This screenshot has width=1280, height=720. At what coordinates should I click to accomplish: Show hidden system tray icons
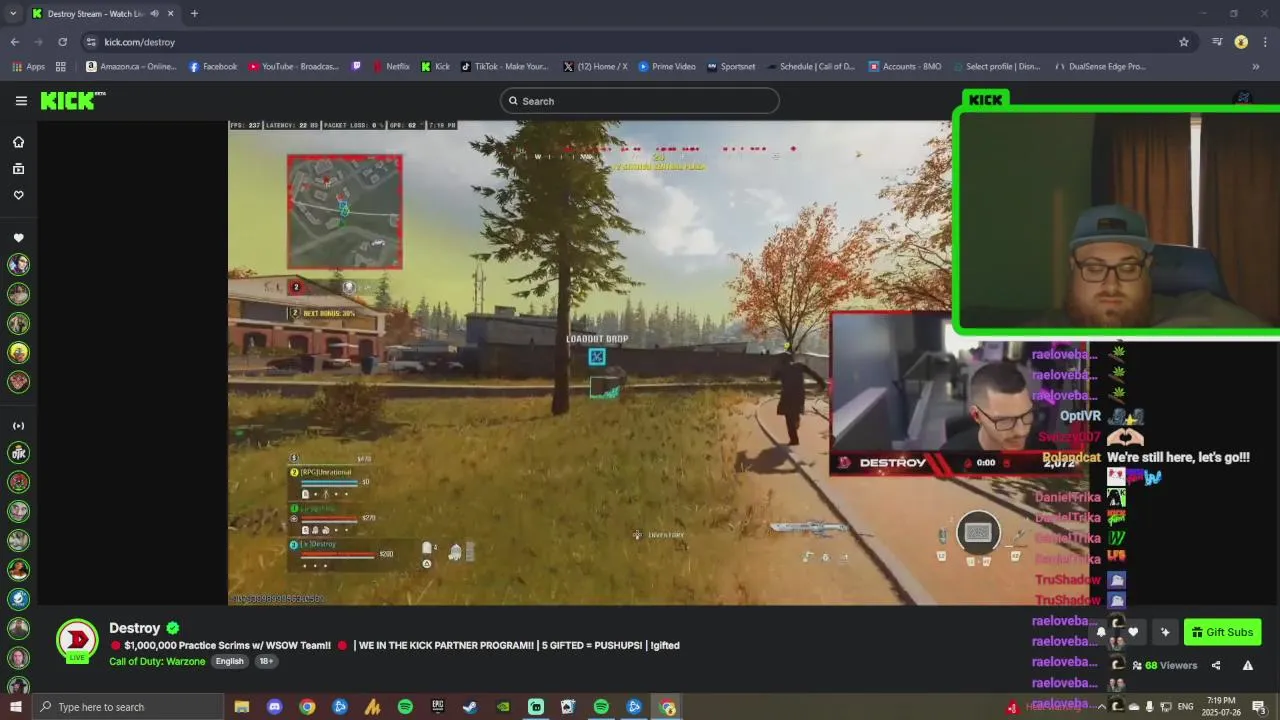(x=1101, y=707)
